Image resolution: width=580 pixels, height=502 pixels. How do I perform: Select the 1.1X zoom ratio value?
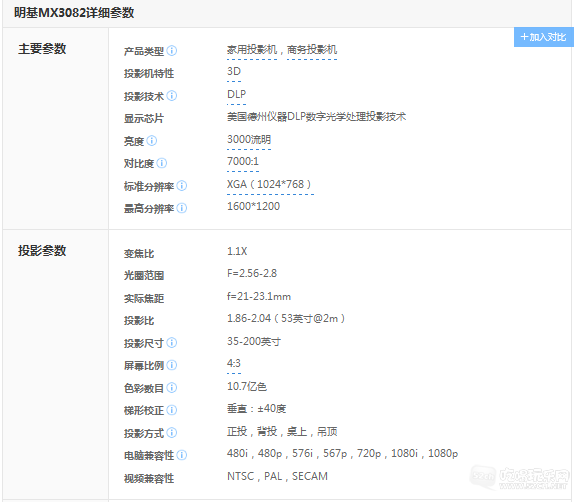[x=237, y=252]
